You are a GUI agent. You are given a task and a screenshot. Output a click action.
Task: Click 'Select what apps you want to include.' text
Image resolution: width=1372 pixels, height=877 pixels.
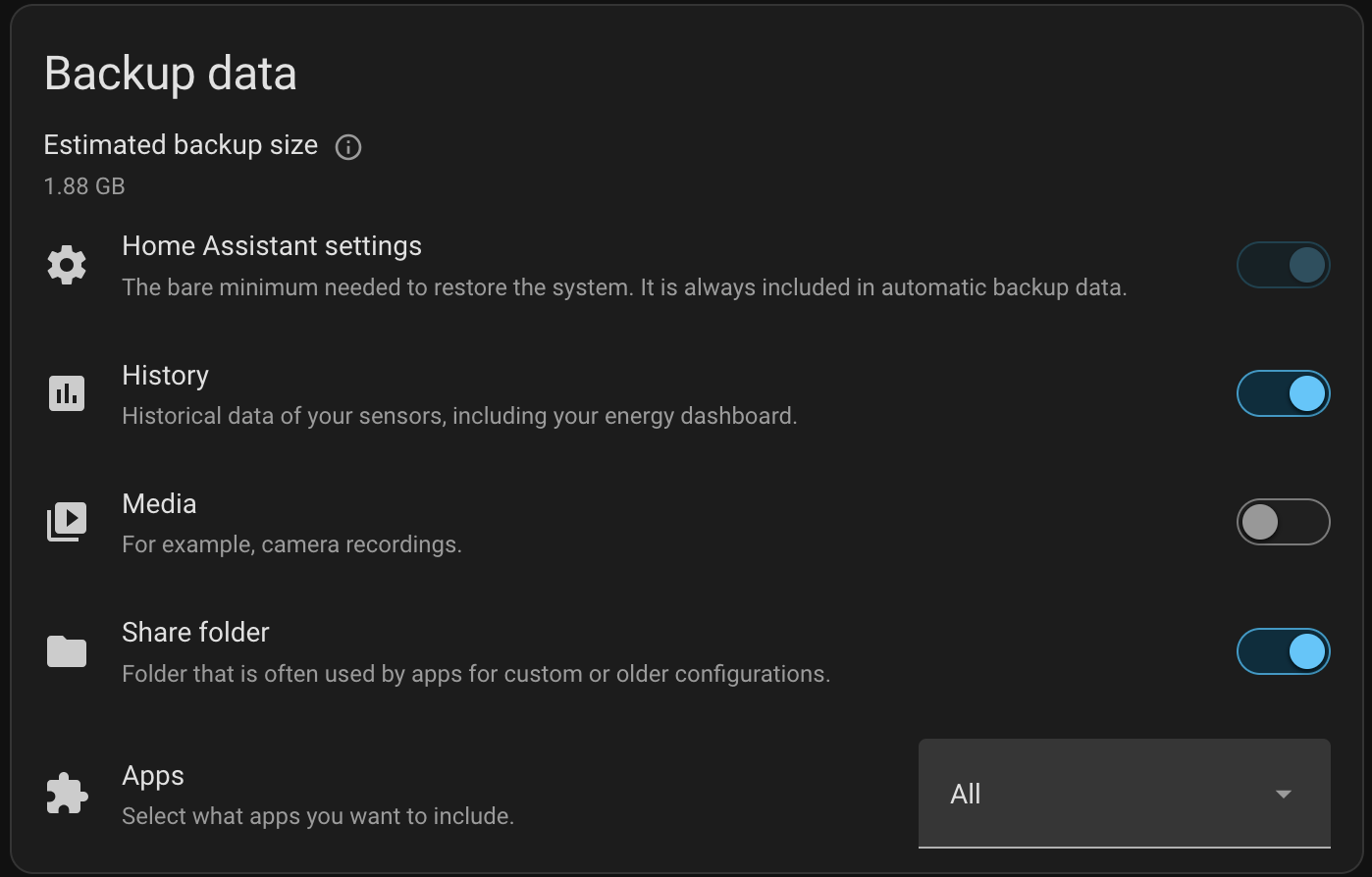tap(318, 816)
